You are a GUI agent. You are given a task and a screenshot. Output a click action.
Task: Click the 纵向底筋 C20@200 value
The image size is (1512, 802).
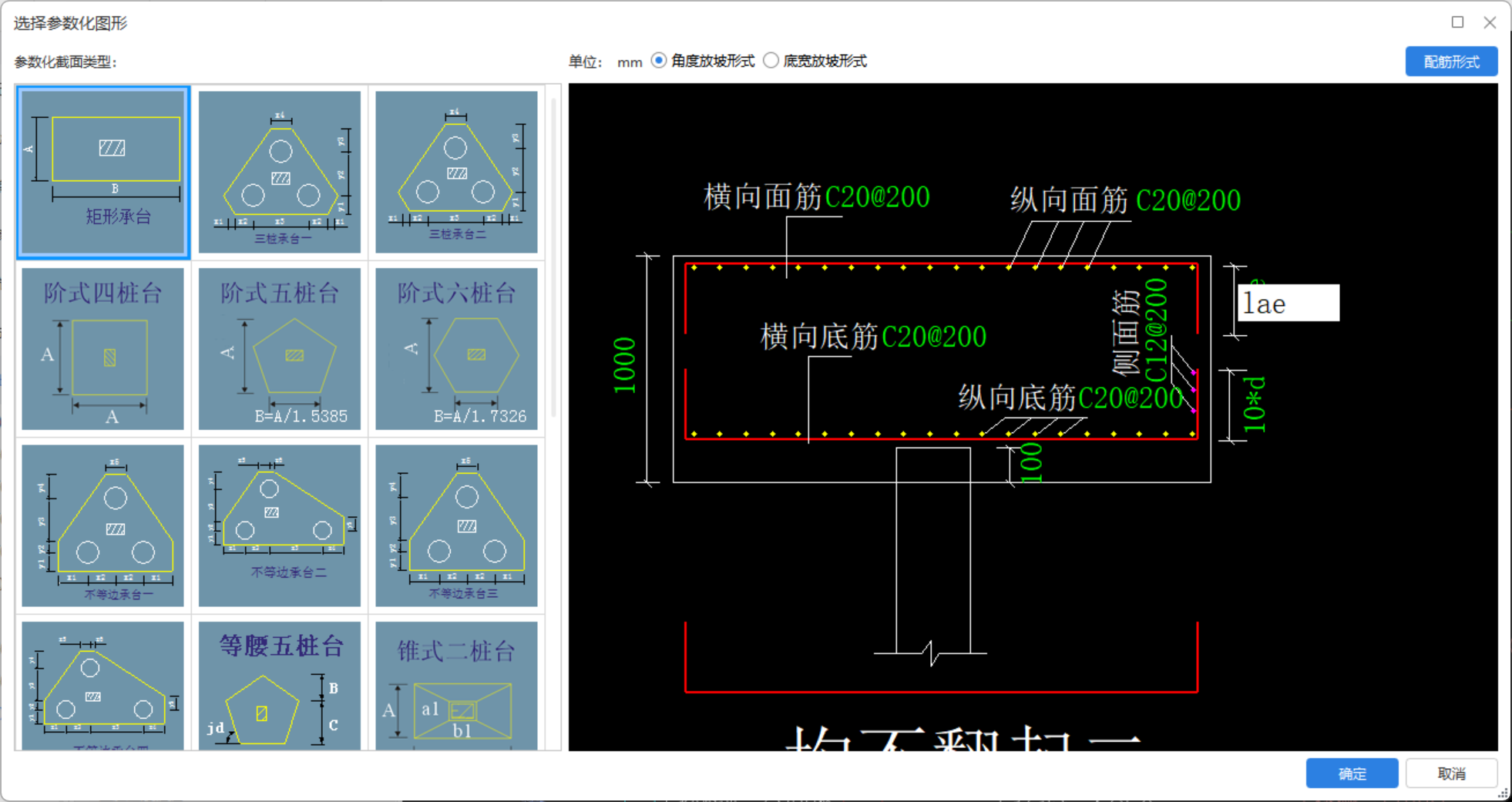point(1131,398)
